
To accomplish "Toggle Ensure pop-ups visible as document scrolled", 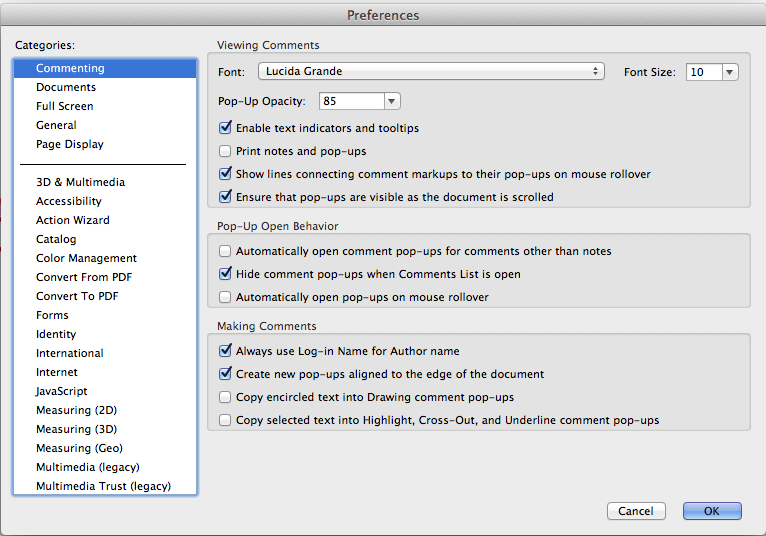I will click(225, 197).
